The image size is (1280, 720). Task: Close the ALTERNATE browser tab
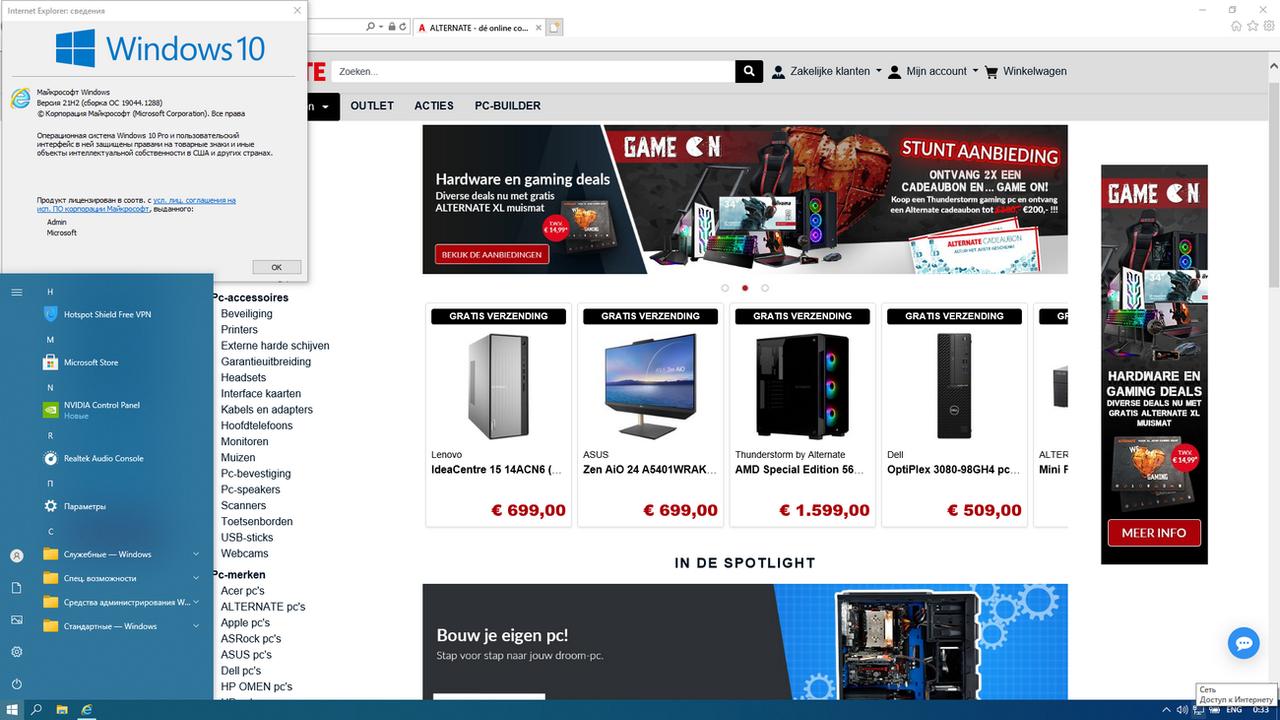(537, 28)
